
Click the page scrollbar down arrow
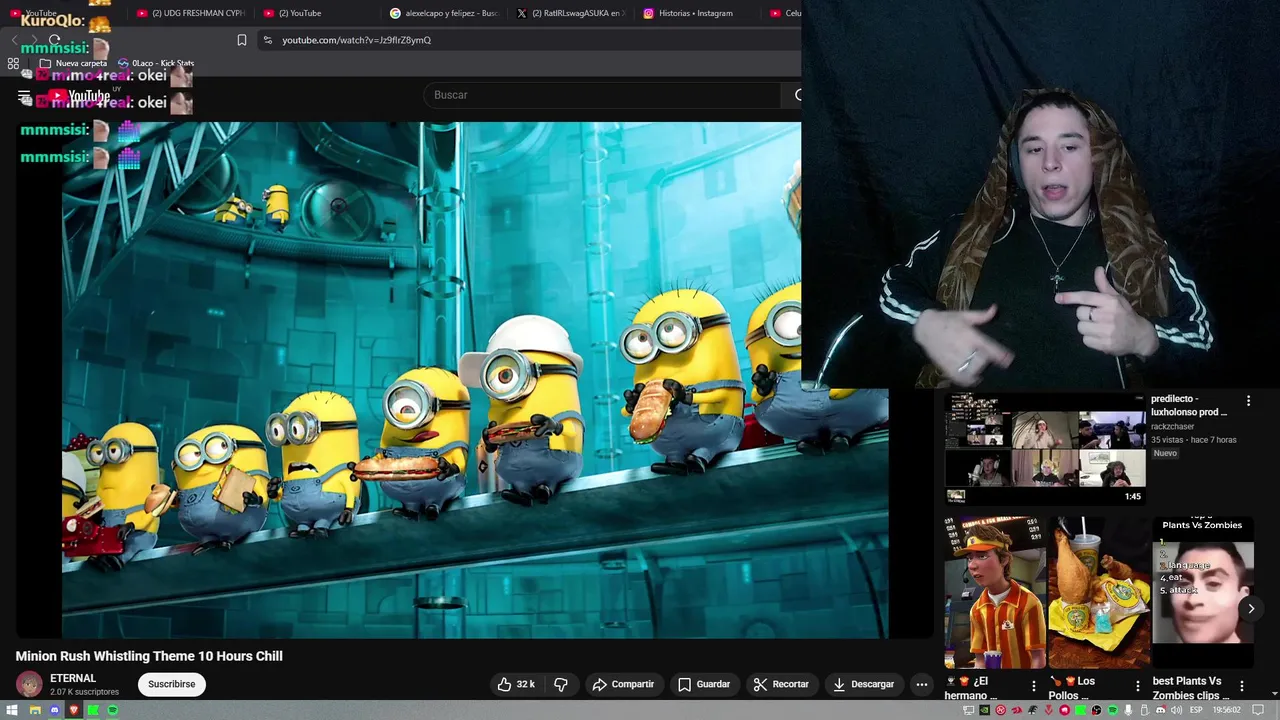click(1274, 694)
